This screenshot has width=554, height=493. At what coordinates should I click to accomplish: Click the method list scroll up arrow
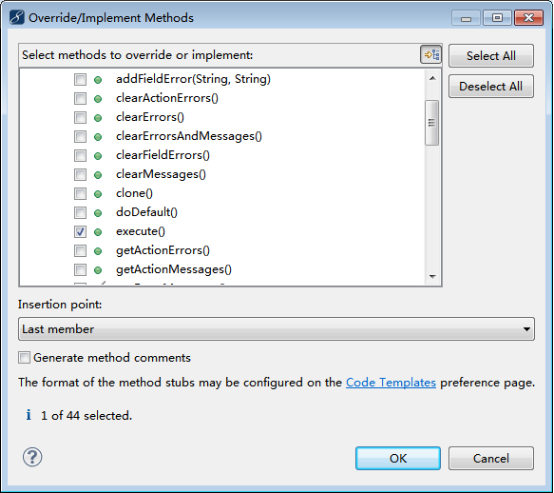432,78
